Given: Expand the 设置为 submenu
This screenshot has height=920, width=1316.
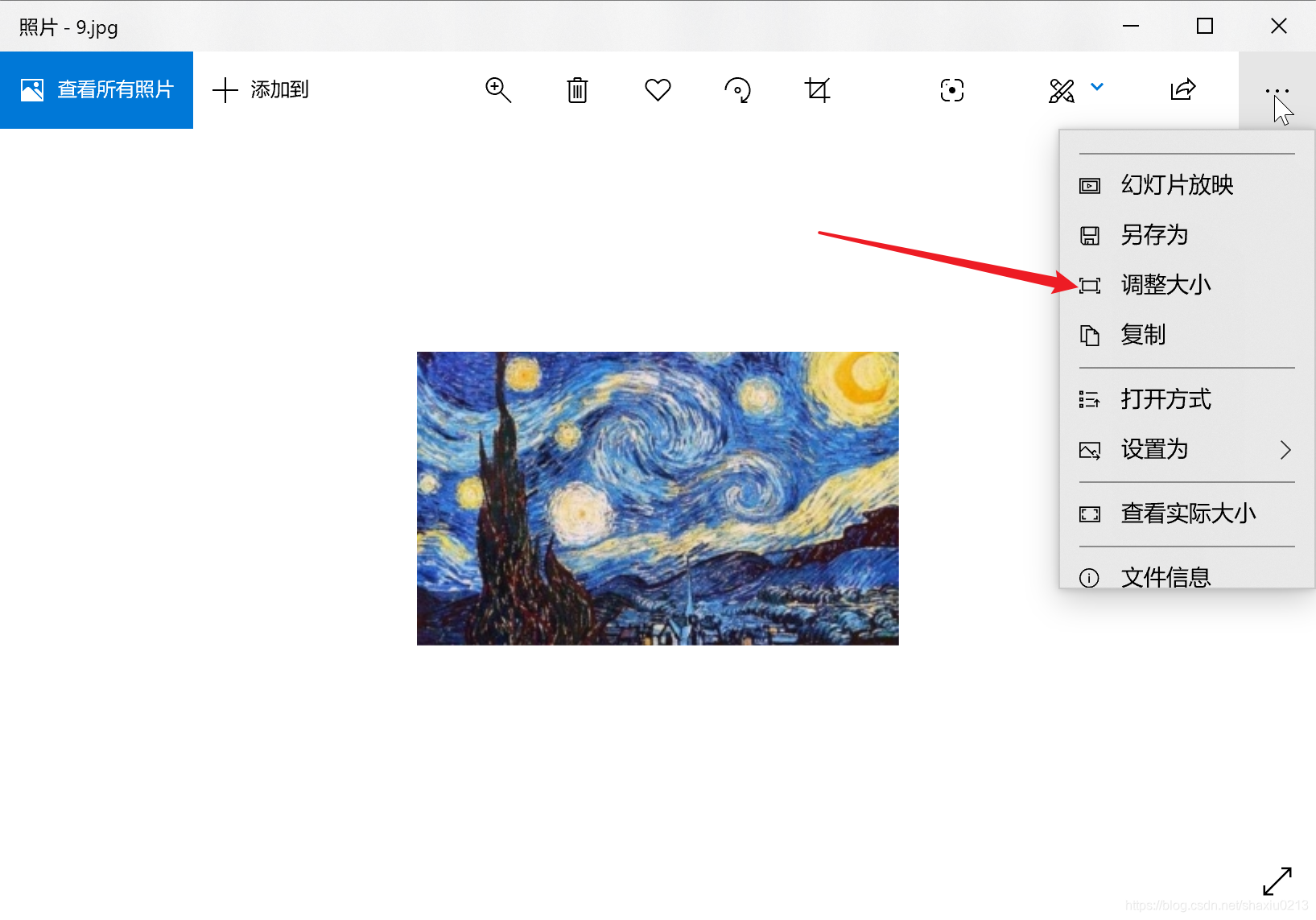Looking at the screenshot, I should point(1187,449).
